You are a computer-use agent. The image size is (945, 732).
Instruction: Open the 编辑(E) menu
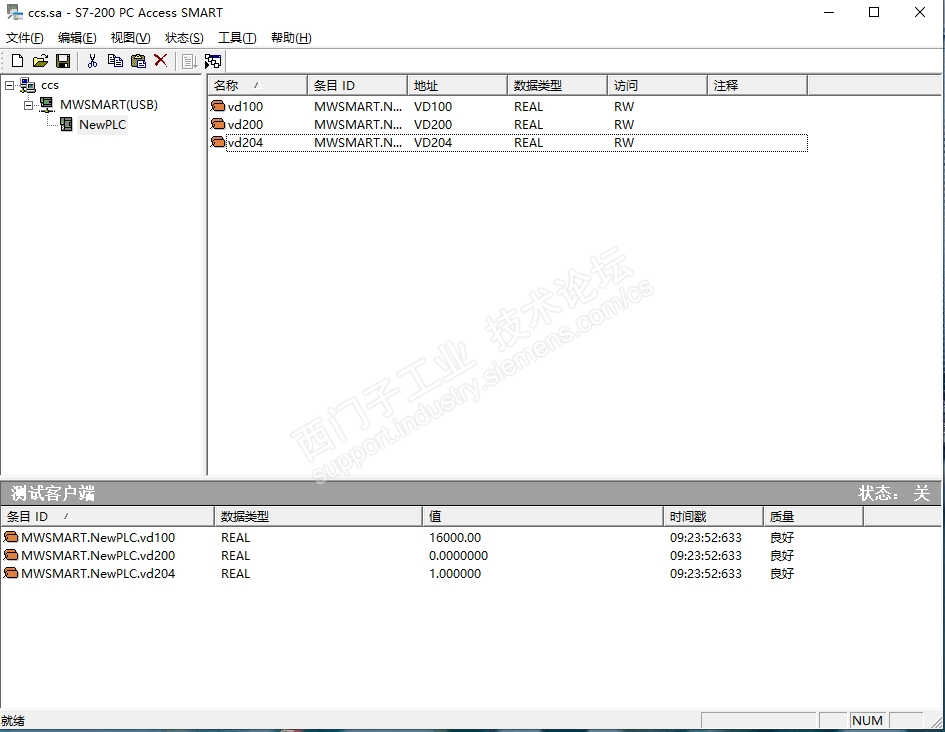[77, 38]
